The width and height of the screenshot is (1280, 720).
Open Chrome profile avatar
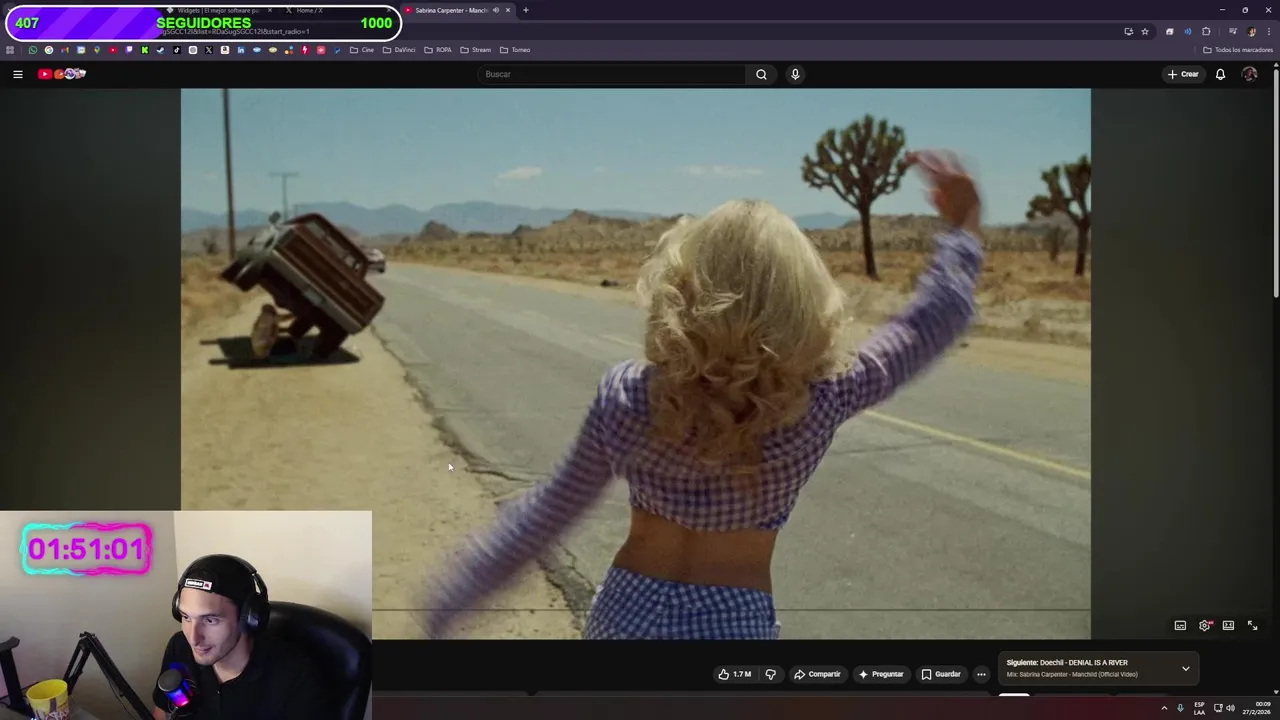(x=1252, y=32)
